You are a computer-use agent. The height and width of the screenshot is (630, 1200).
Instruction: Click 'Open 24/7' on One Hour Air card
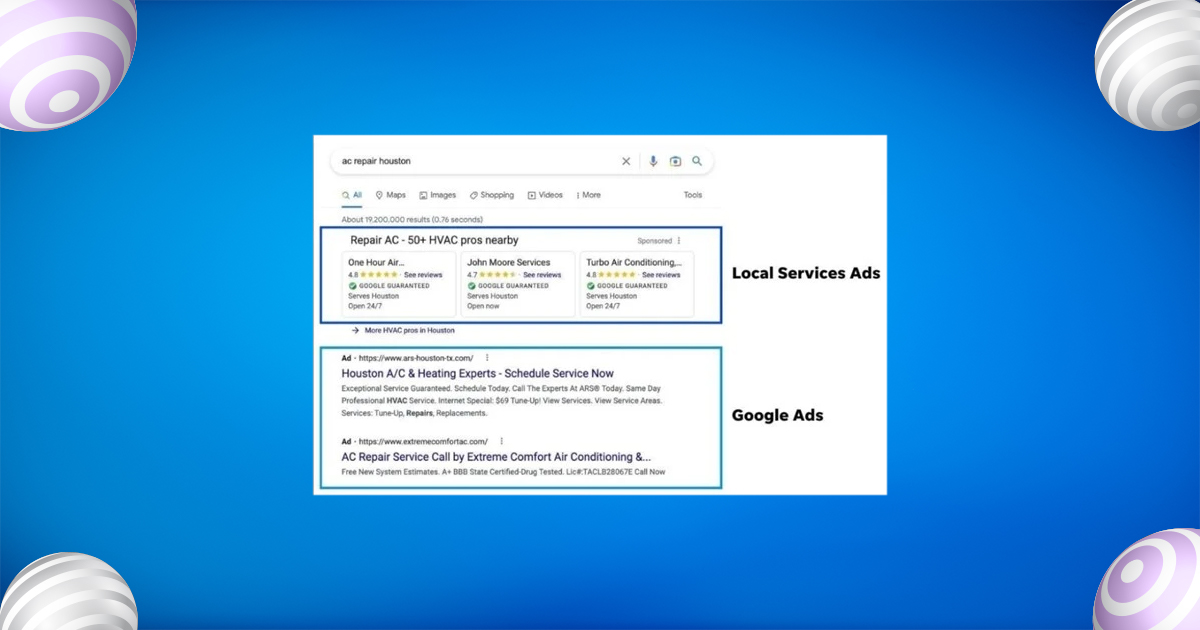coord(365,306)
